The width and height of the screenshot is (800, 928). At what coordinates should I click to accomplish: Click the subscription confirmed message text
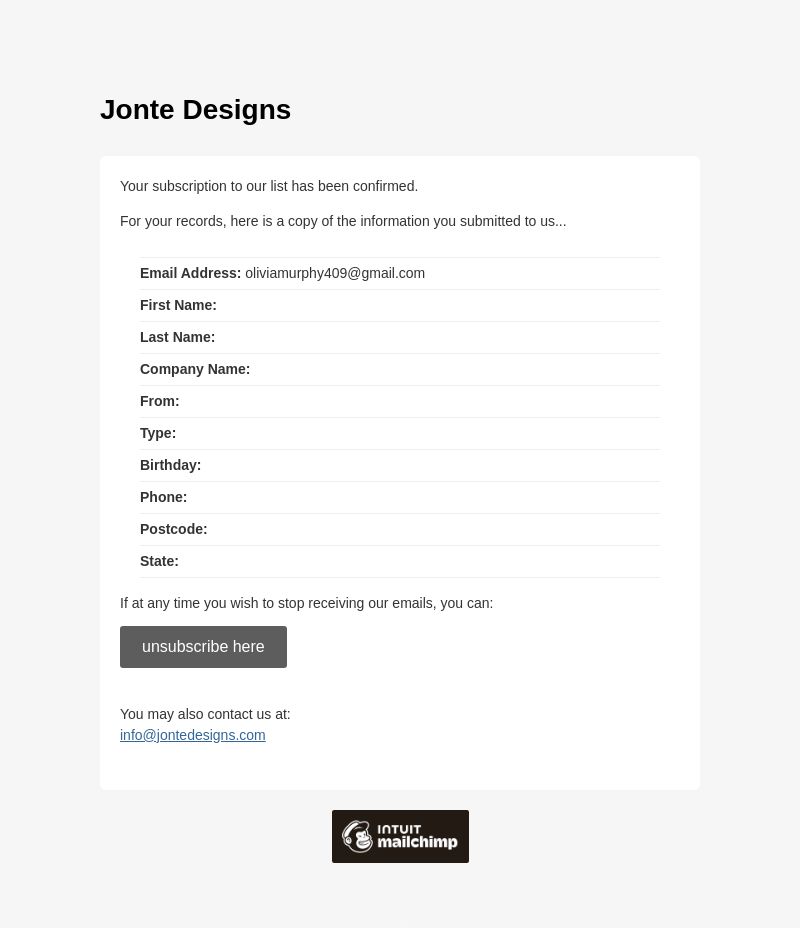269,186
